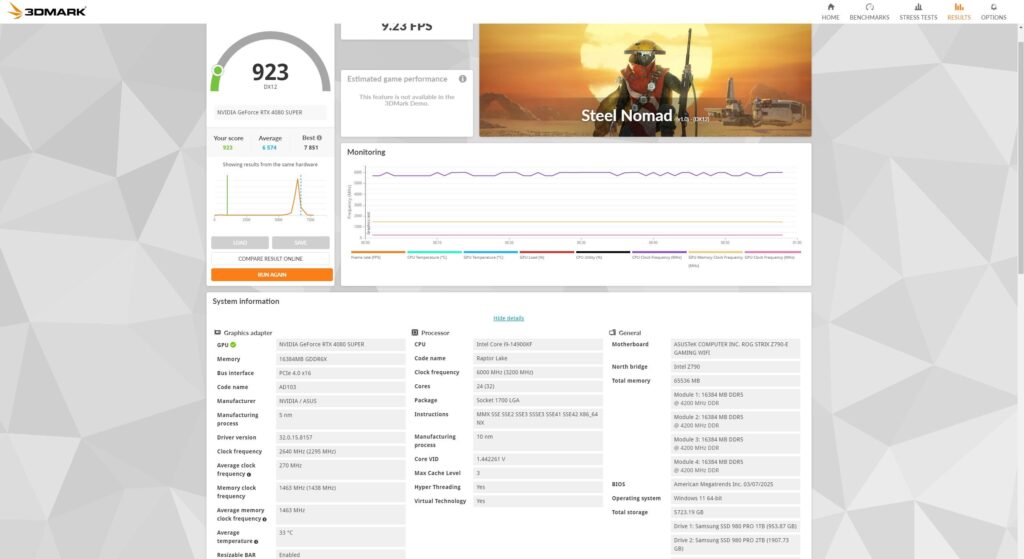The image size is (1024, 559).
Task: Click the Average memory clock frequency info icon
Action: (x=264, y=519)
